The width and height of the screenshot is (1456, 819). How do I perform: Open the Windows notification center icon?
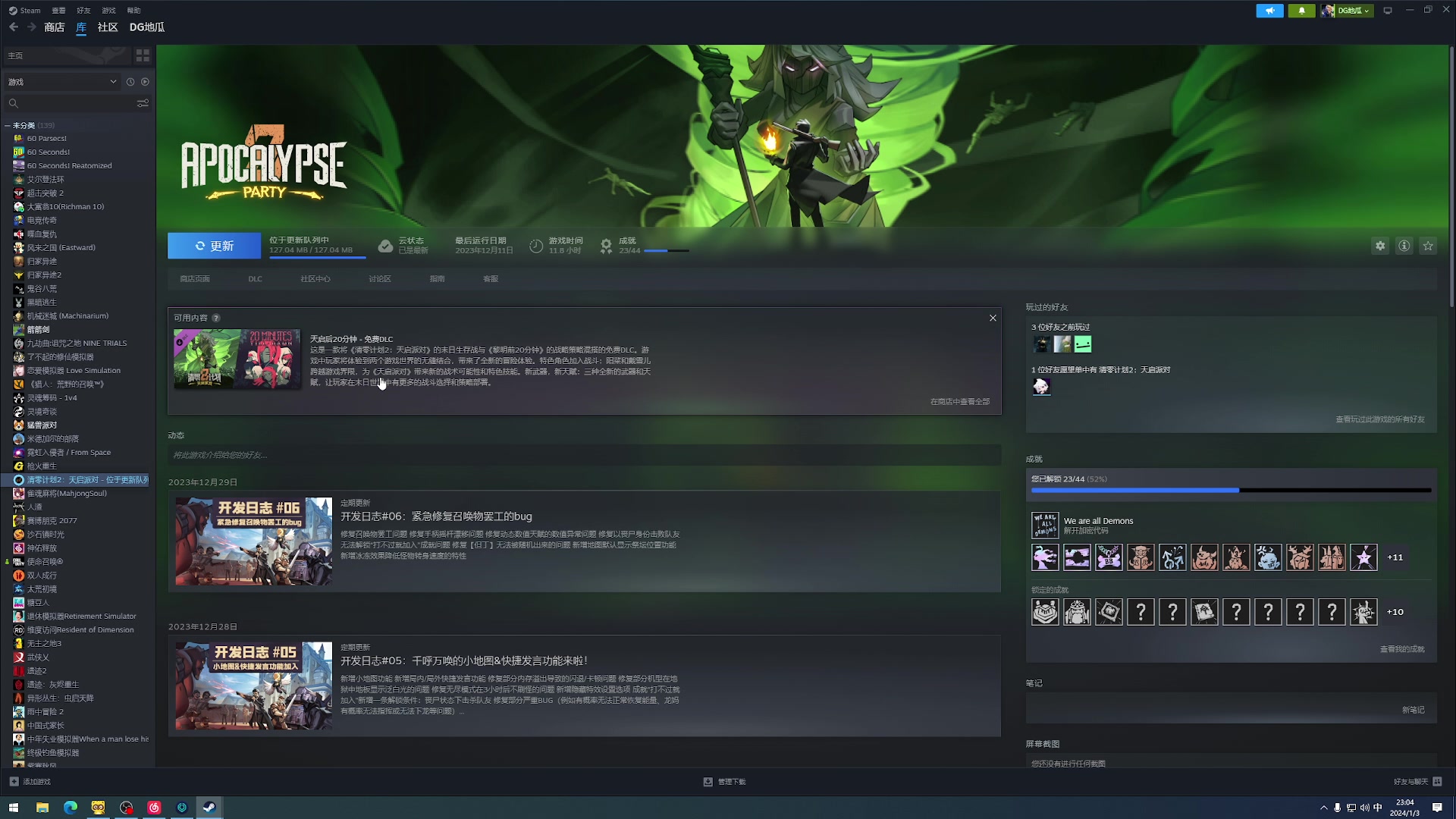coord(1437,808)
